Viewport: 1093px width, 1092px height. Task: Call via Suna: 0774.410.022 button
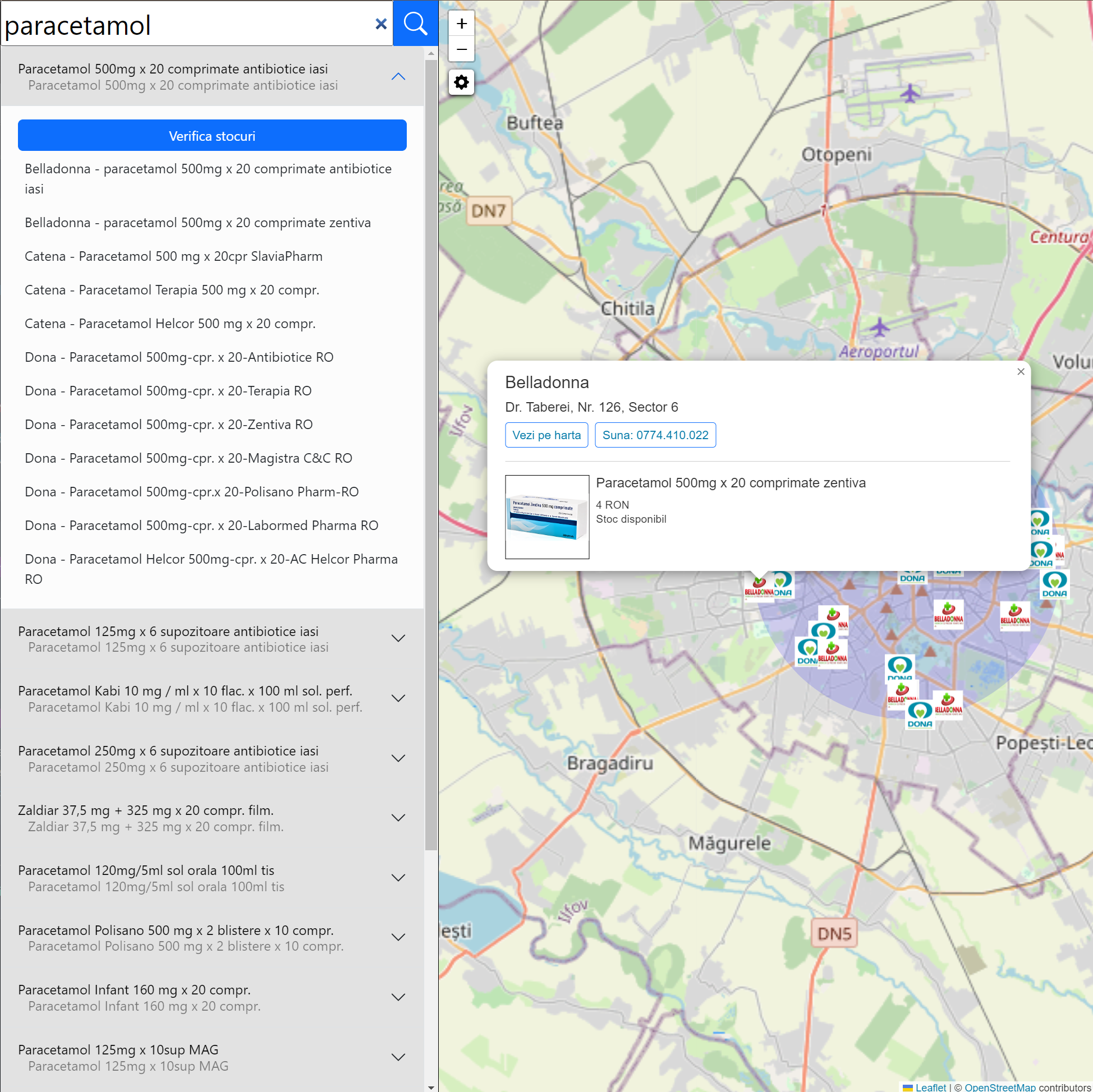[655, 435]
